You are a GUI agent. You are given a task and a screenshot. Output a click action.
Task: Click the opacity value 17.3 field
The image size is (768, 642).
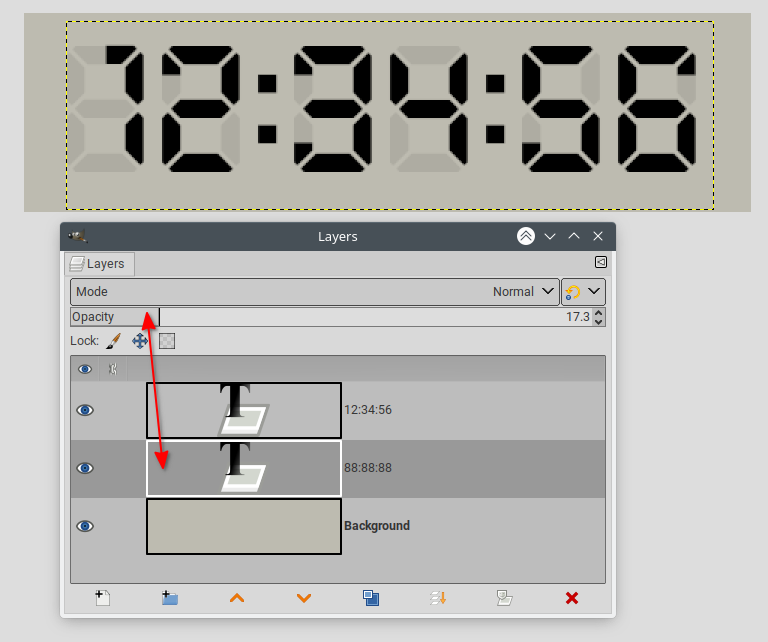pos(578,317)
